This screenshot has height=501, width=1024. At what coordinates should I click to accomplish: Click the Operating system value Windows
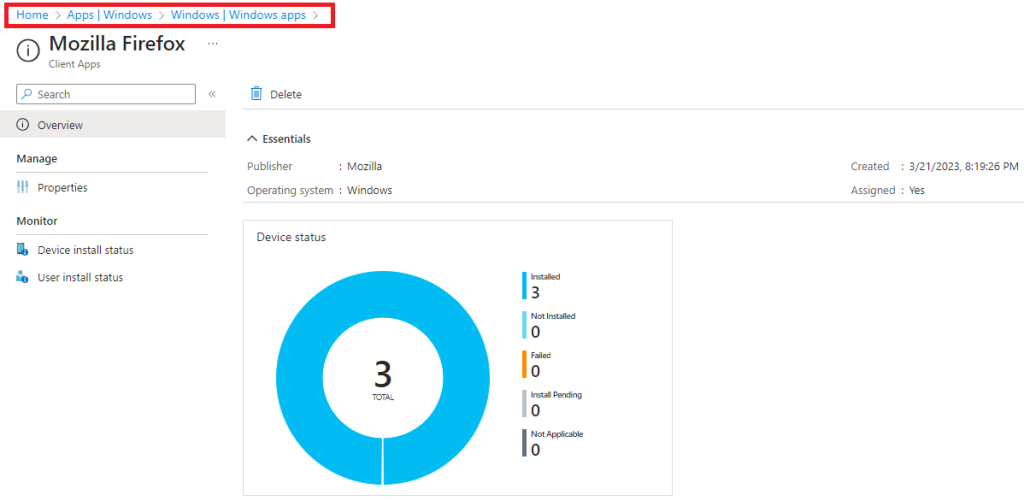tap(370, 191)
